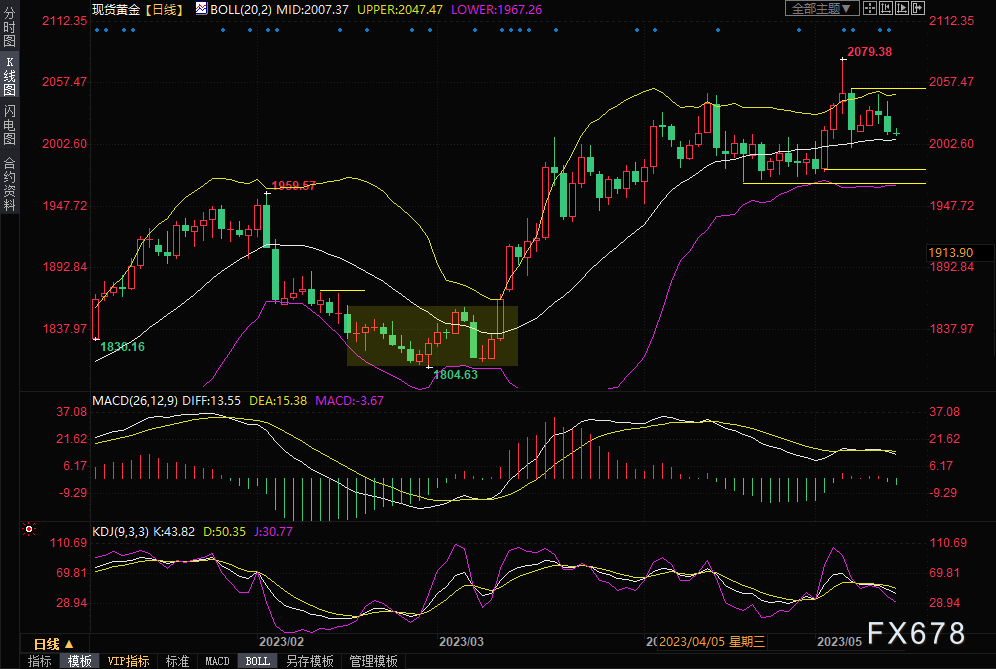
Task: Click the 另存模板 button
Action: coord(309,661)
